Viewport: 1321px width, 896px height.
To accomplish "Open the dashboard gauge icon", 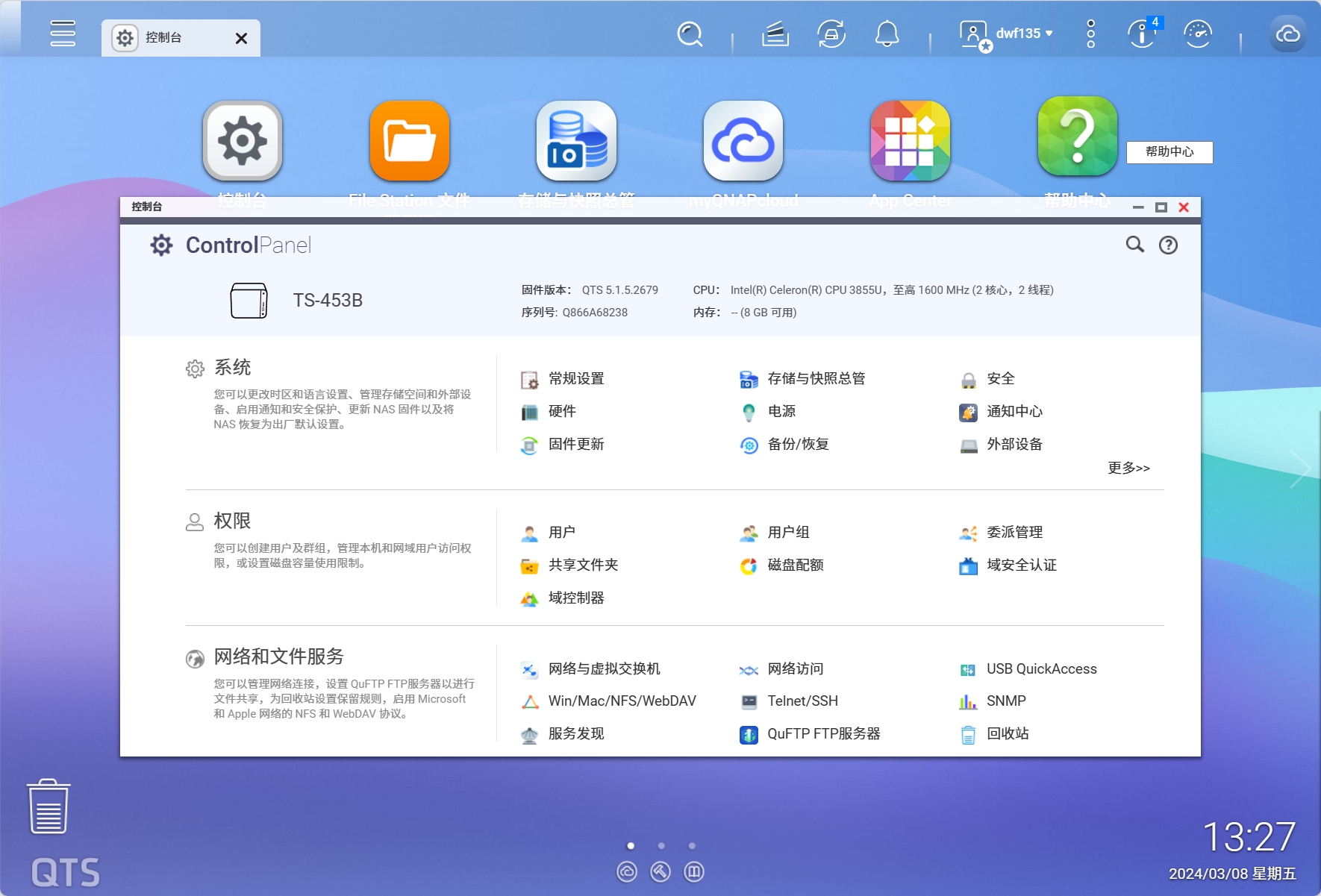I will coord(1198,34).
